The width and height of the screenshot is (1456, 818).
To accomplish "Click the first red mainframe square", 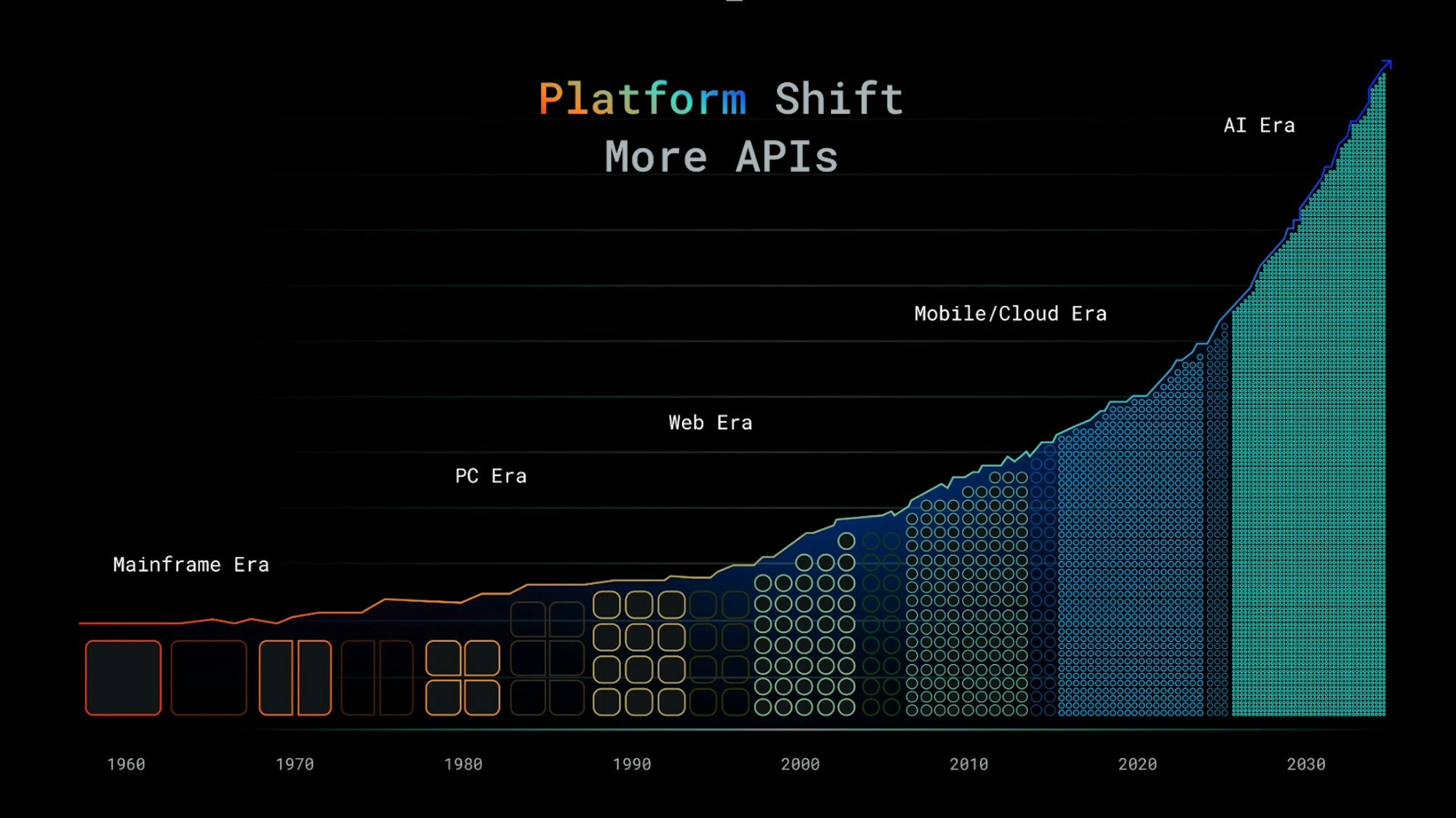I will coord(123,678).
